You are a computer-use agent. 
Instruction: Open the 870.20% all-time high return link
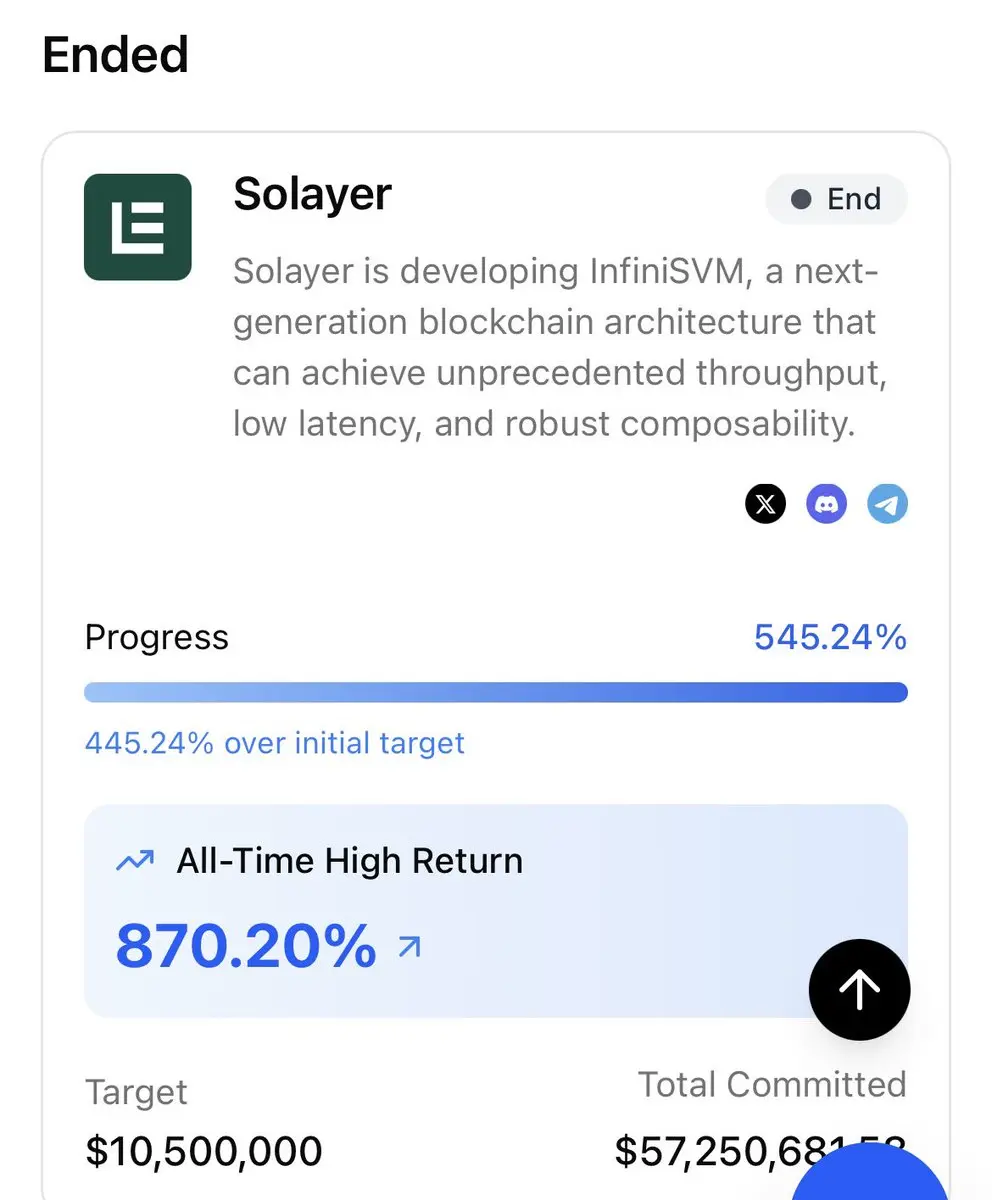point(246,946)
